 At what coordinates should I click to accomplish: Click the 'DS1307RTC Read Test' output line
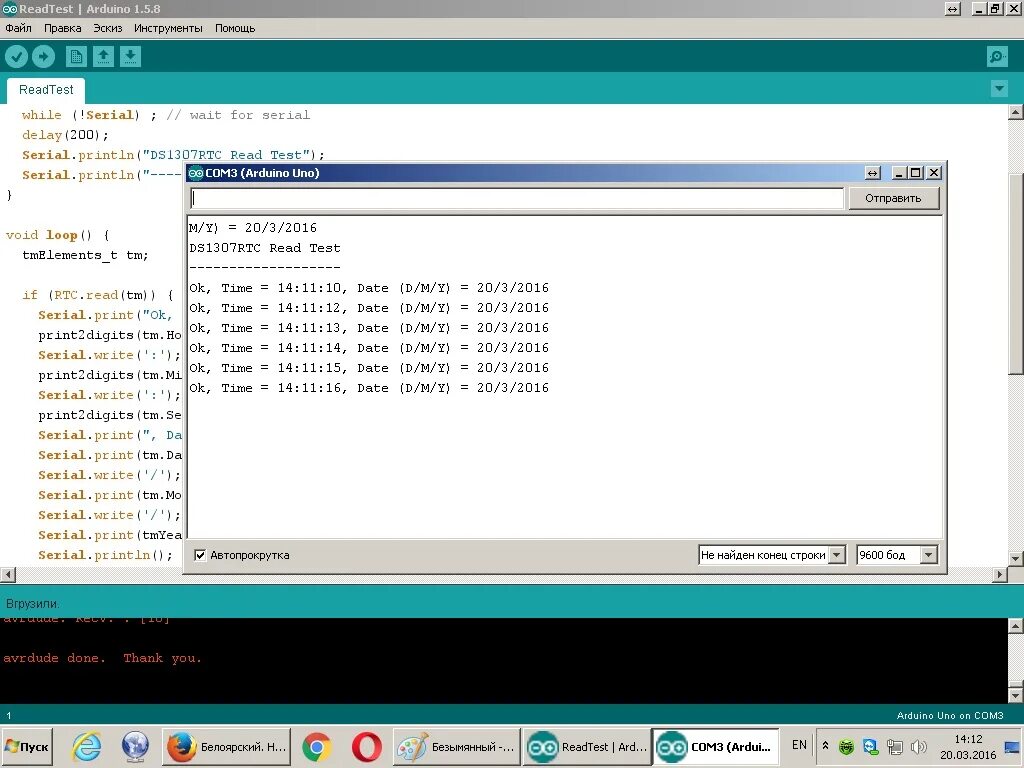[264, 248]
